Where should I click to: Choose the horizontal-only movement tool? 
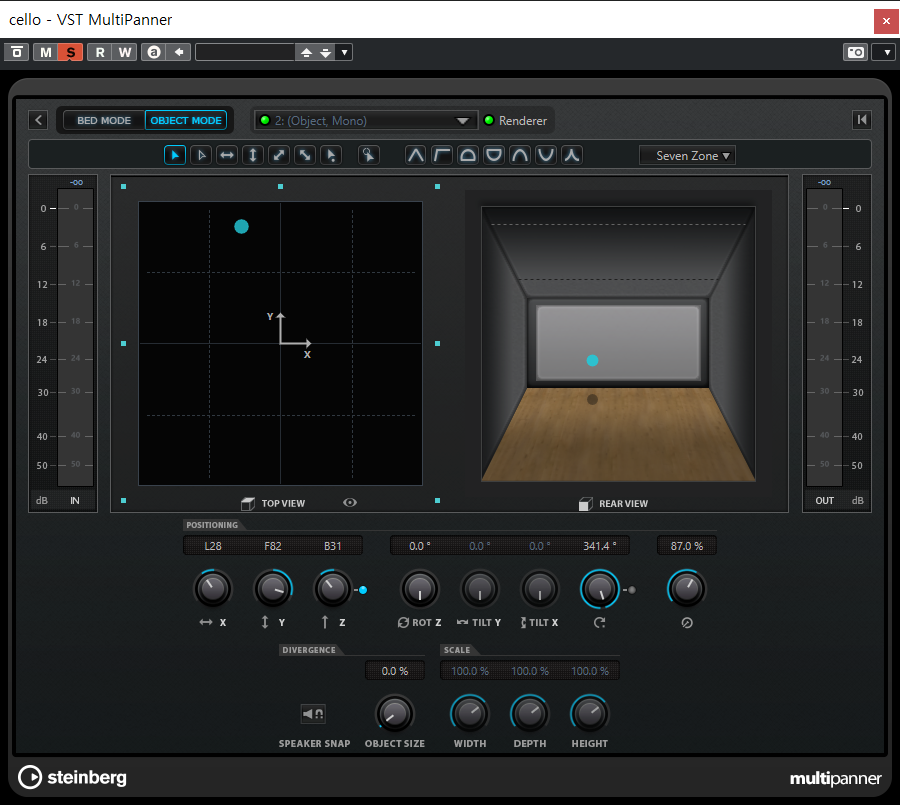227,155
